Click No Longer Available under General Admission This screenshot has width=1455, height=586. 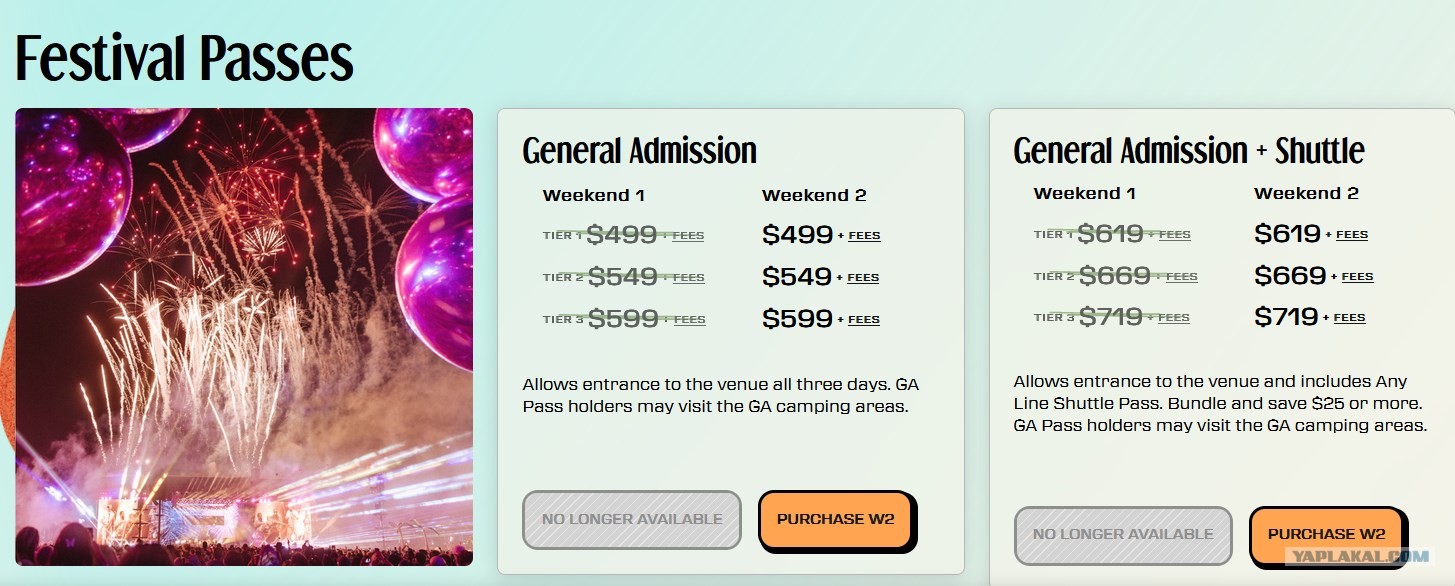click(x=632, y=519)
